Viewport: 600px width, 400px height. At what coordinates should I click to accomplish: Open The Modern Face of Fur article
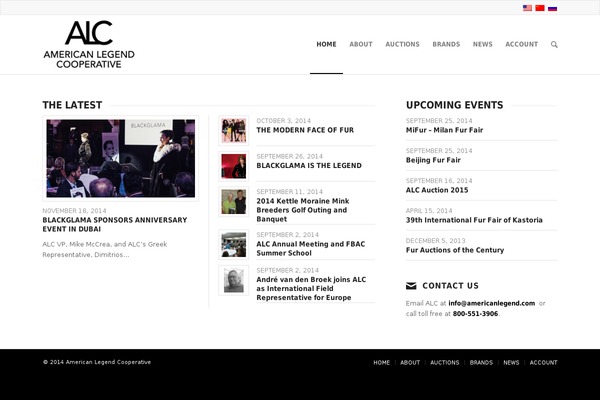tap(305, 130)
